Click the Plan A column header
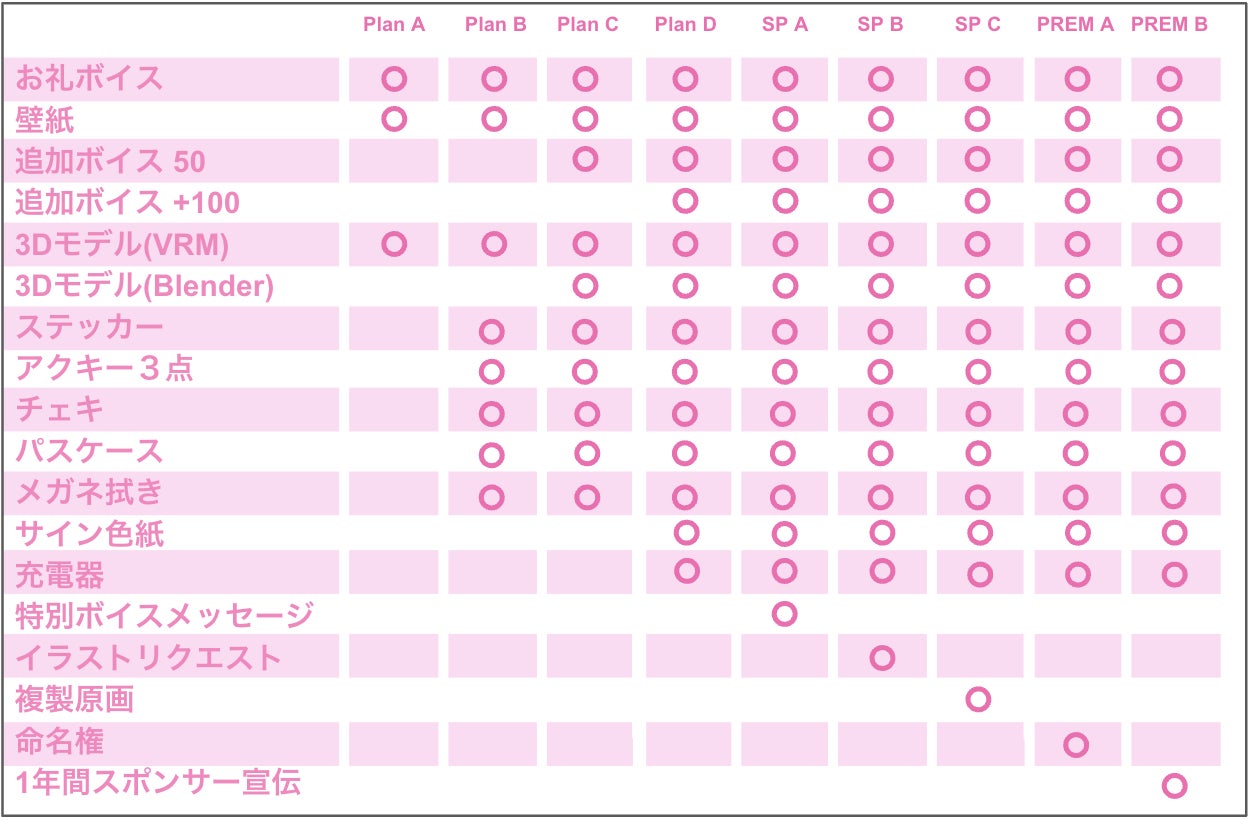 [x=394, y=25]
